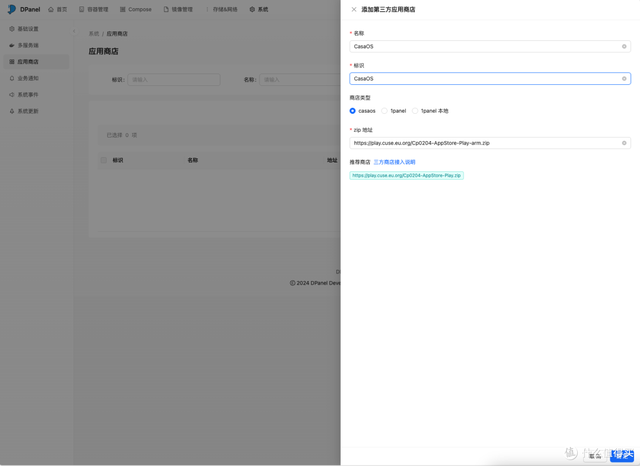Click the 名称 filter input on the app store page
Viewport: 640px width, 466px height.
pyautogui.click(x=300, y=80)
